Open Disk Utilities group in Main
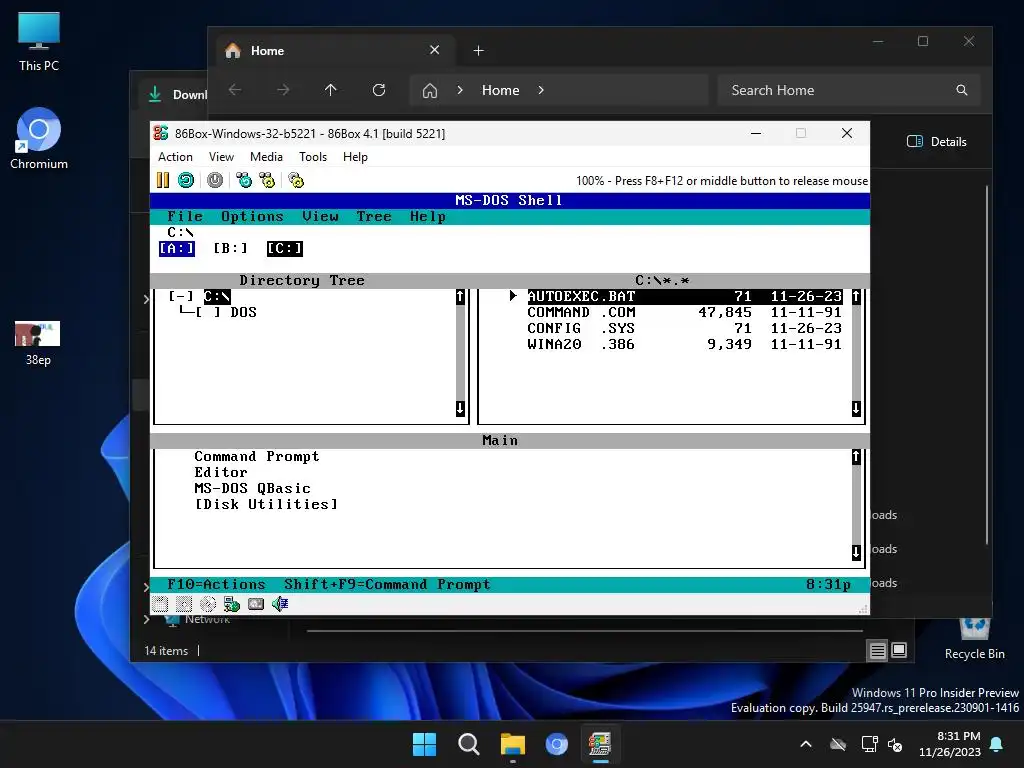Image resolution: width=1024 pixels, height=768 pixels. 266,504
